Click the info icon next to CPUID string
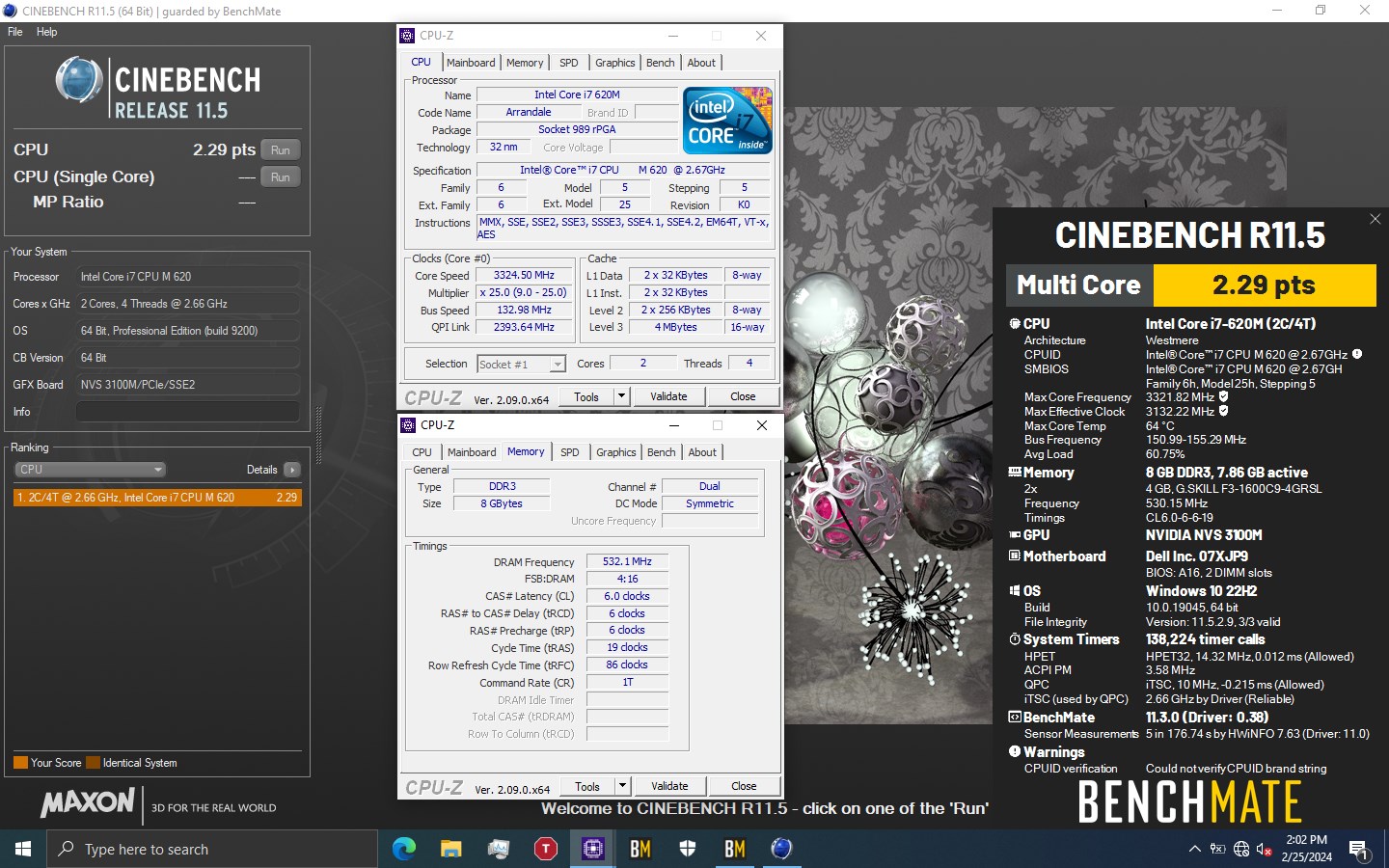 tap(1357, 354)
